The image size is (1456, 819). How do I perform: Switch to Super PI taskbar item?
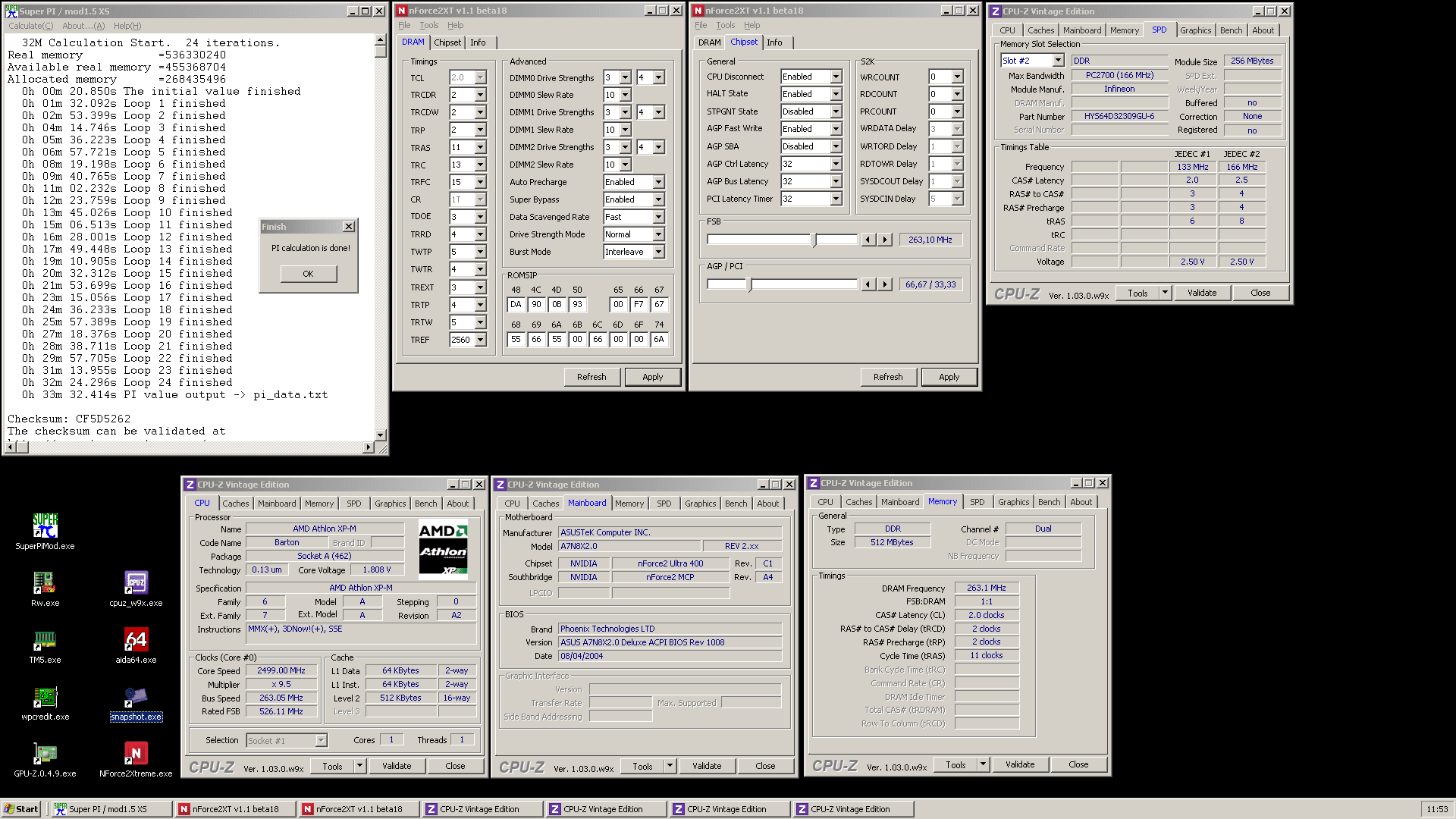112,809
